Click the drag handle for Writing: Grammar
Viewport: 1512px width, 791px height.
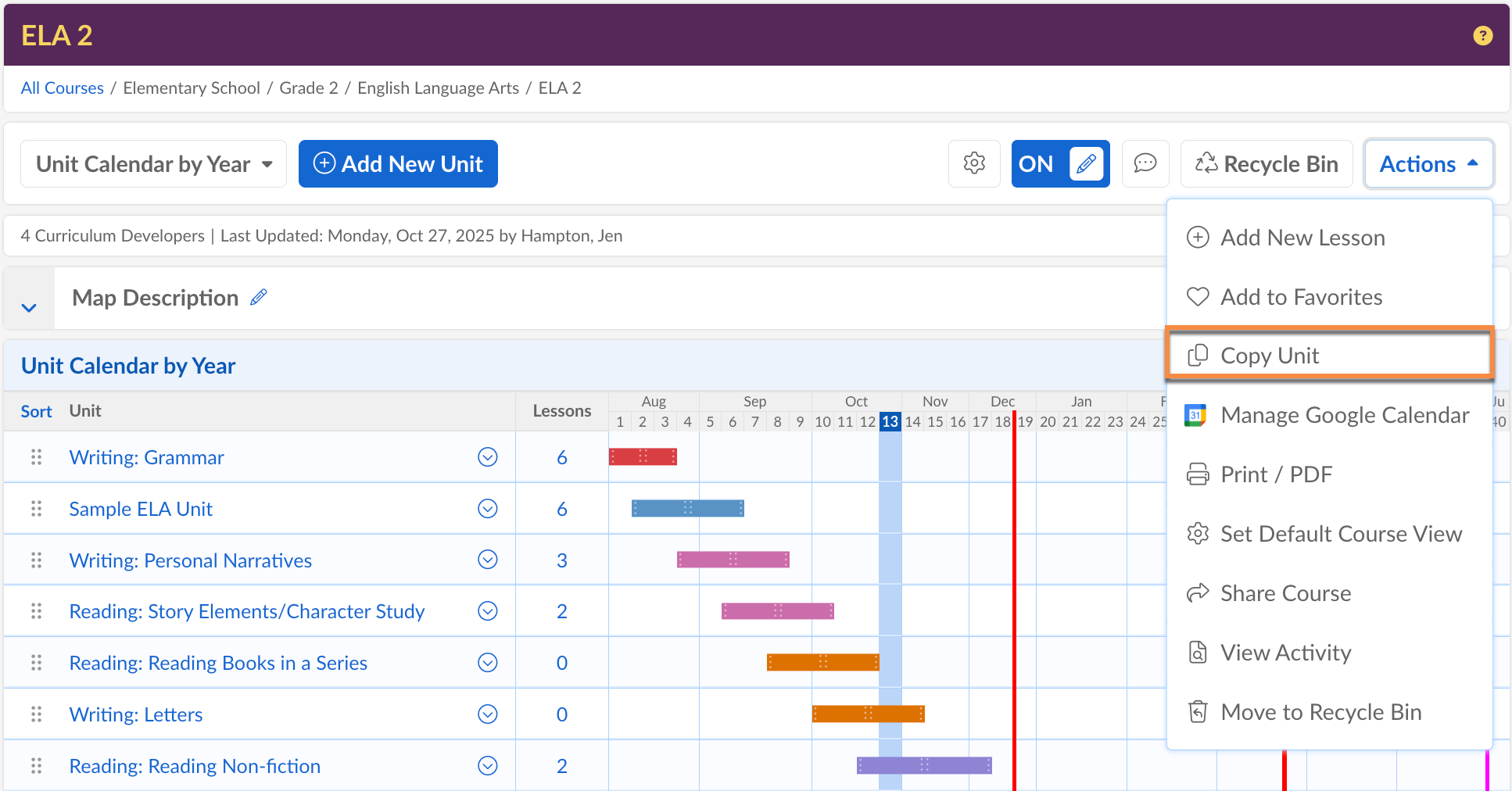(x=36, y=457)
